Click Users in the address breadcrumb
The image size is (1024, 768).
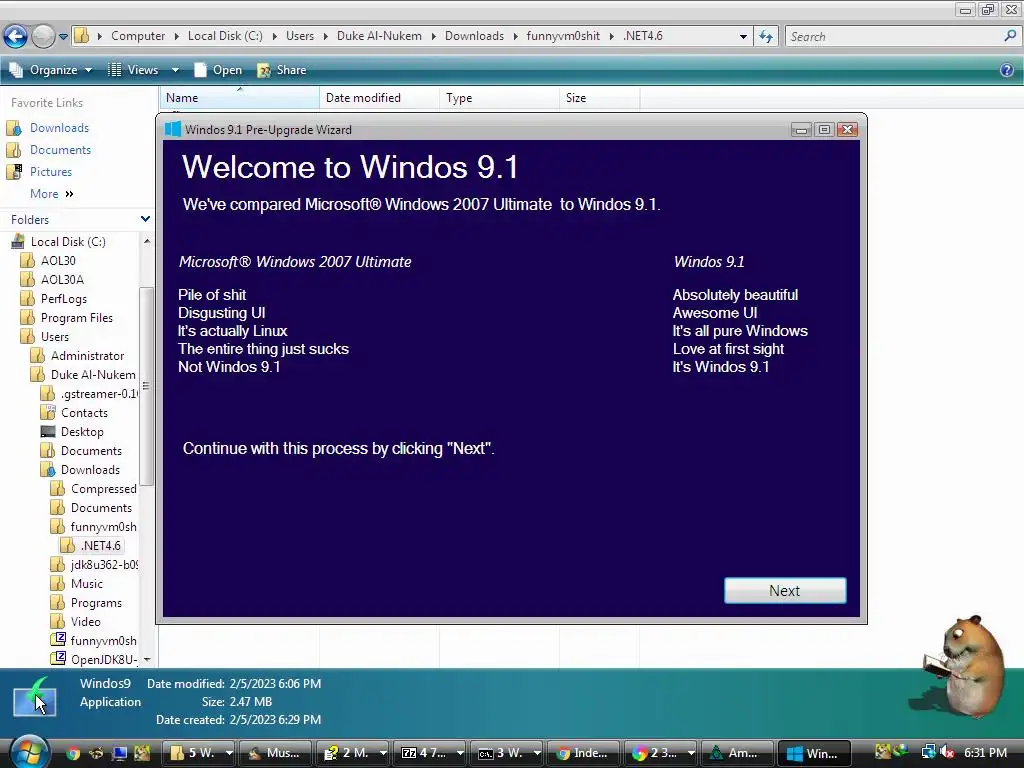[x=300, y=36]
